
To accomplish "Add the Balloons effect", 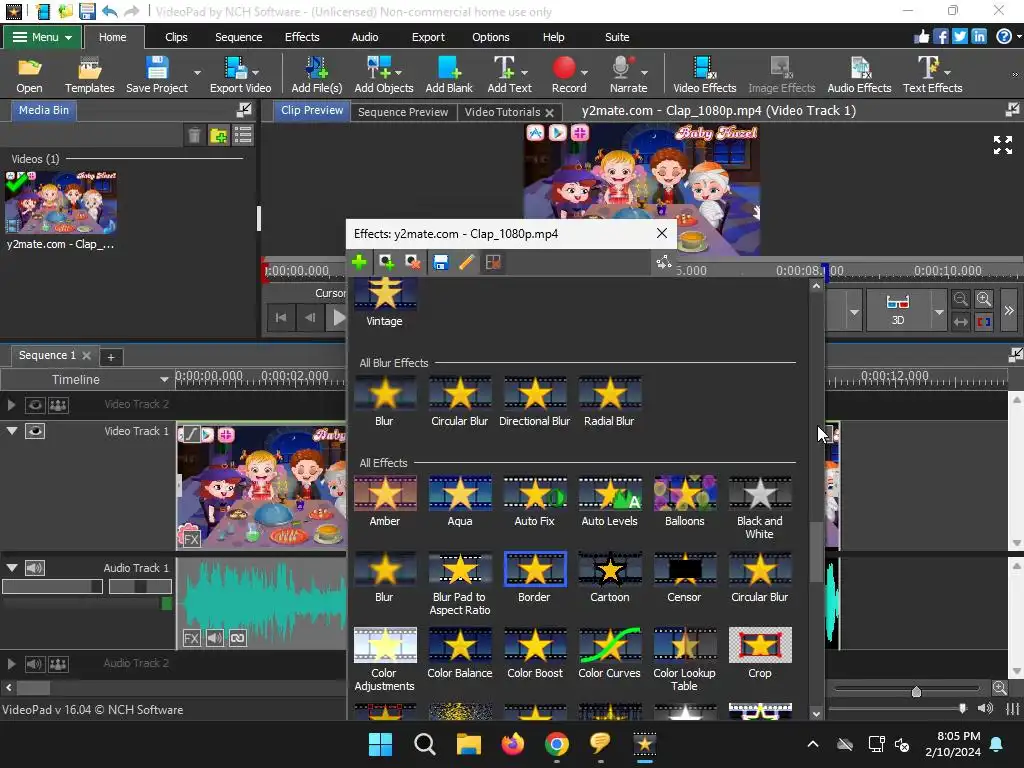I will pos(684,501).
